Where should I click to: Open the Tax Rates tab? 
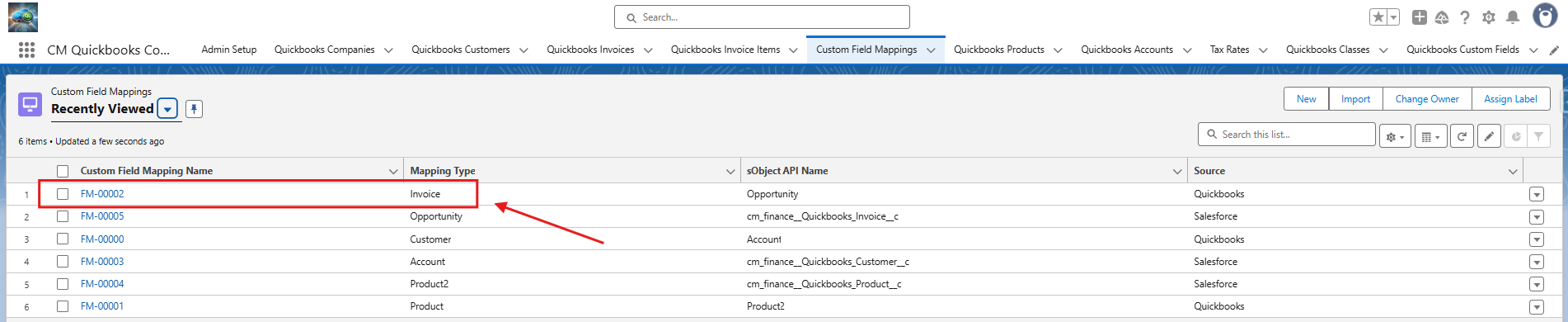tap(1229, 50)
